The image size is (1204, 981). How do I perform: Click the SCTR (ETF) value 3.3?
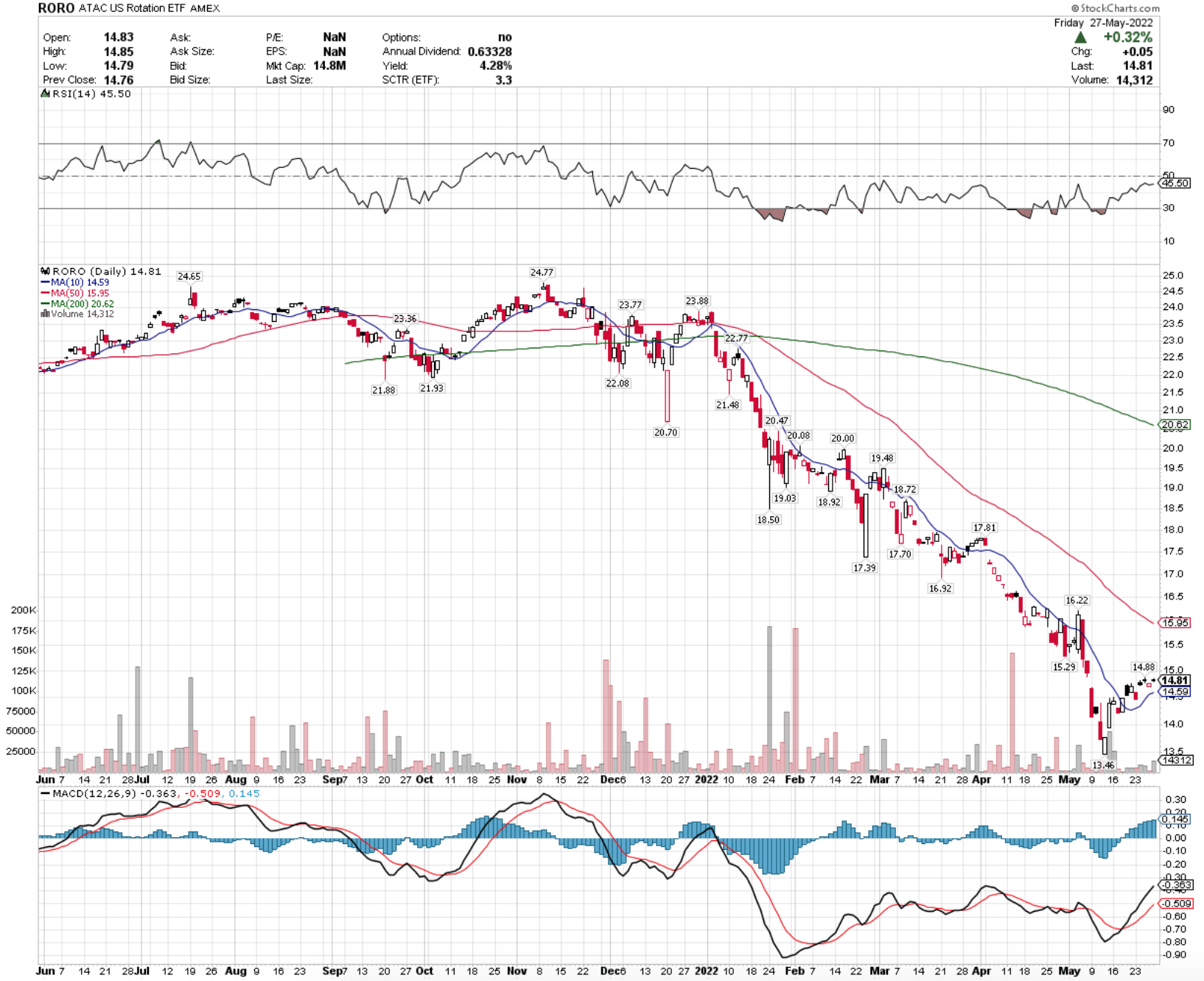503,80
